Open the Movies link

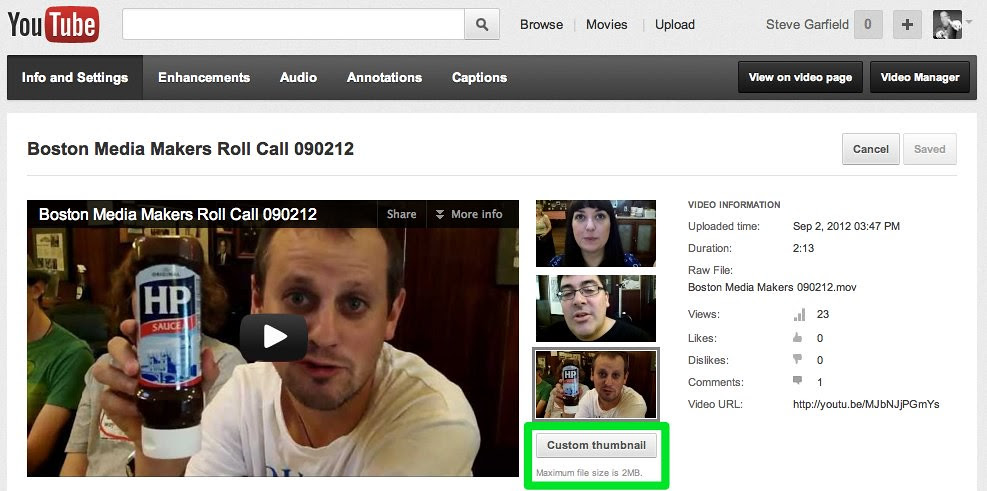click(607, 25)
